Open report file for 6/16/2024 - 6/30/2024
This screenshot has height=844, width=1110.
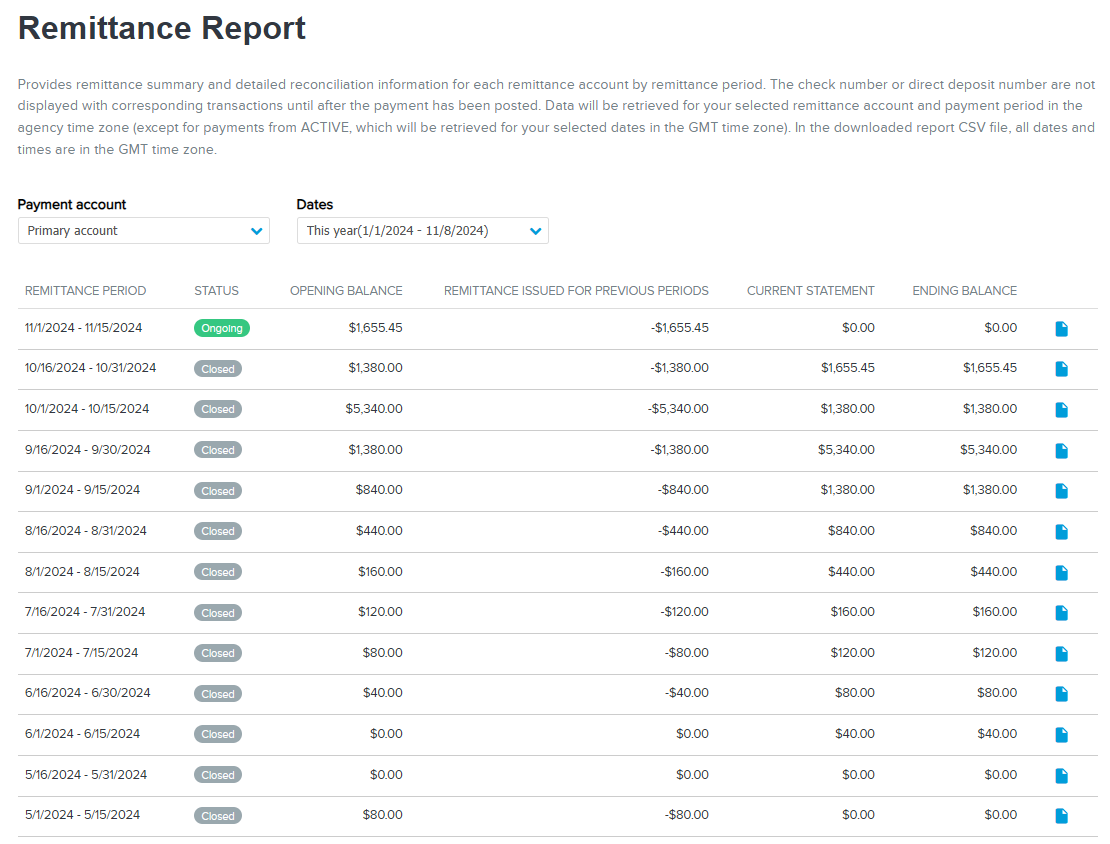point(1061,694)
